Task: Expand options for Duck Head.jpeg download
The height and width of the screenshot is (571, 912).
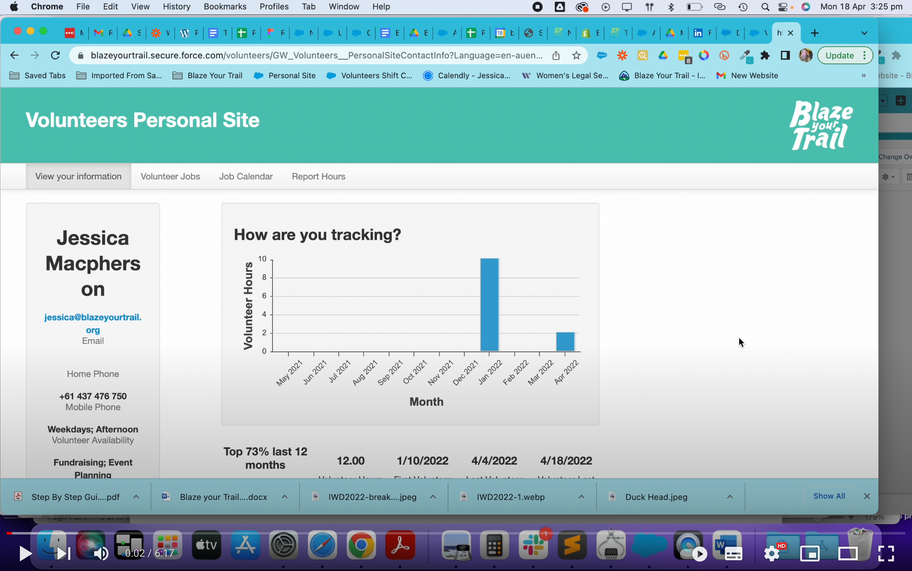Action: coord(730,496)
